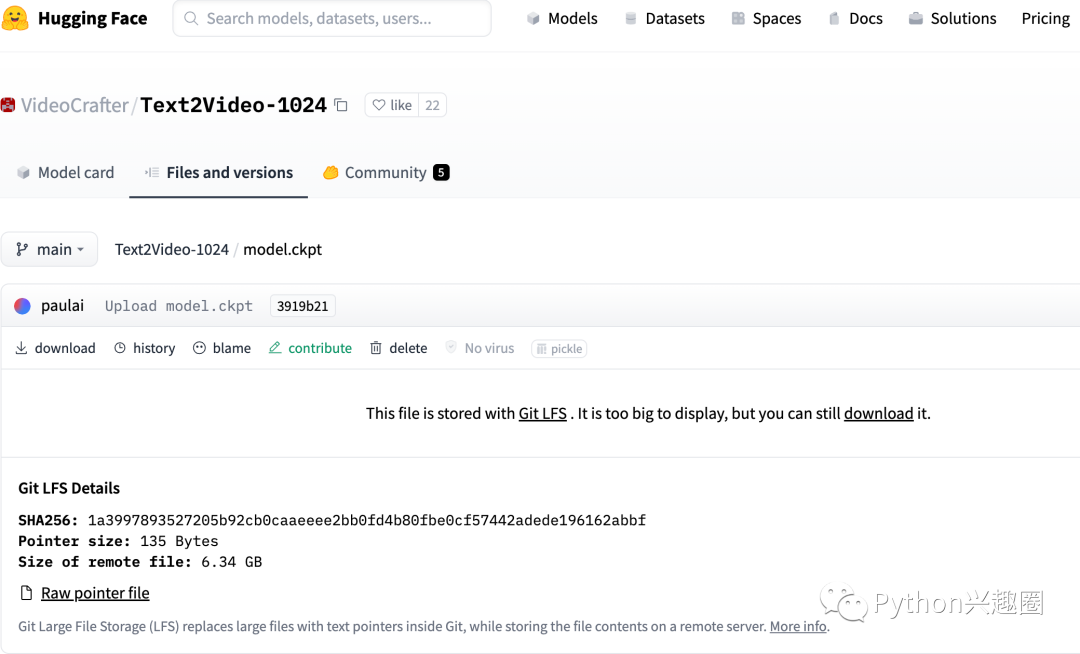Open the Upload model.ckpt commit message

pos(178,306)
